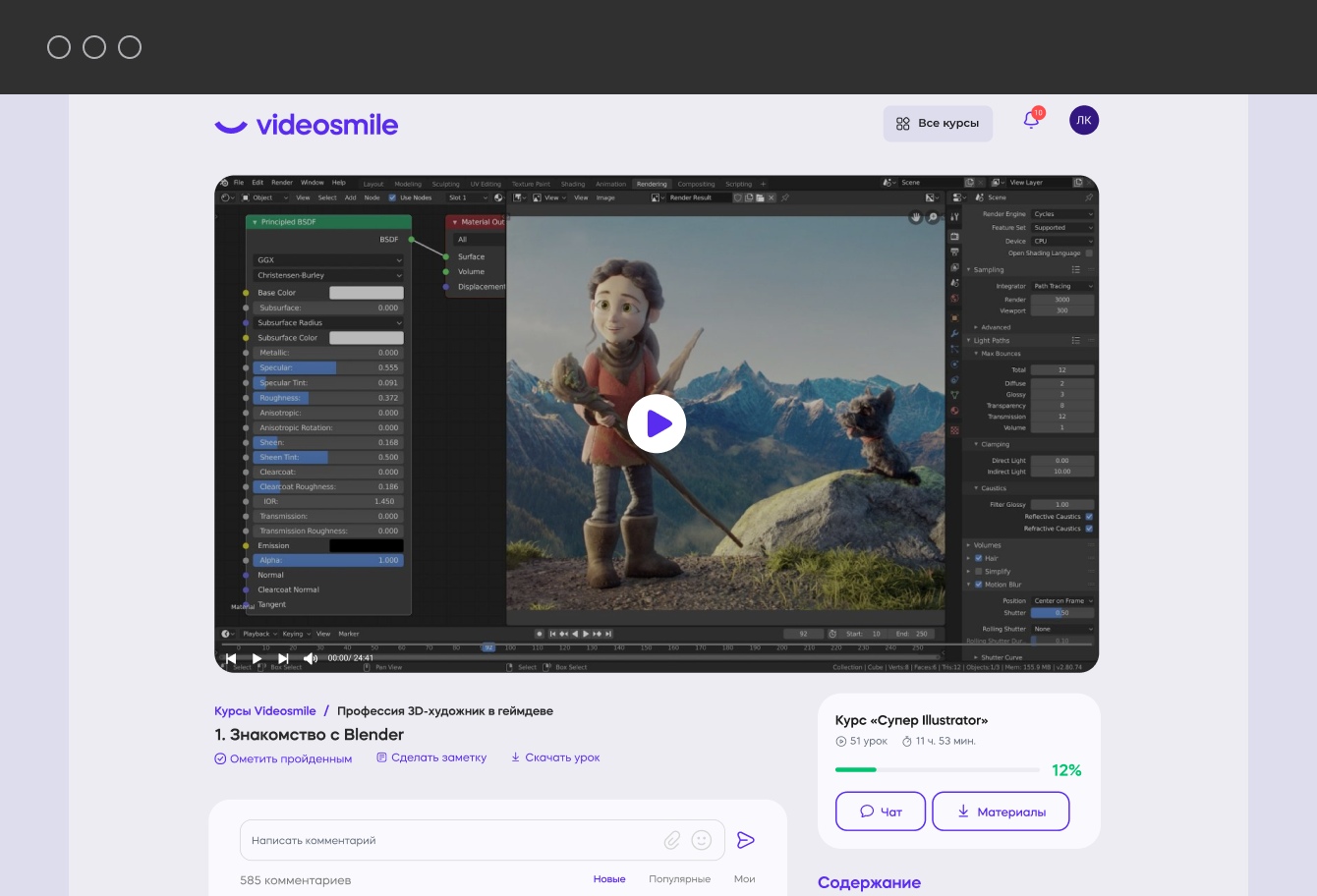
Task: Switch comments to Мои tab
Action: [x=744, y=879]
